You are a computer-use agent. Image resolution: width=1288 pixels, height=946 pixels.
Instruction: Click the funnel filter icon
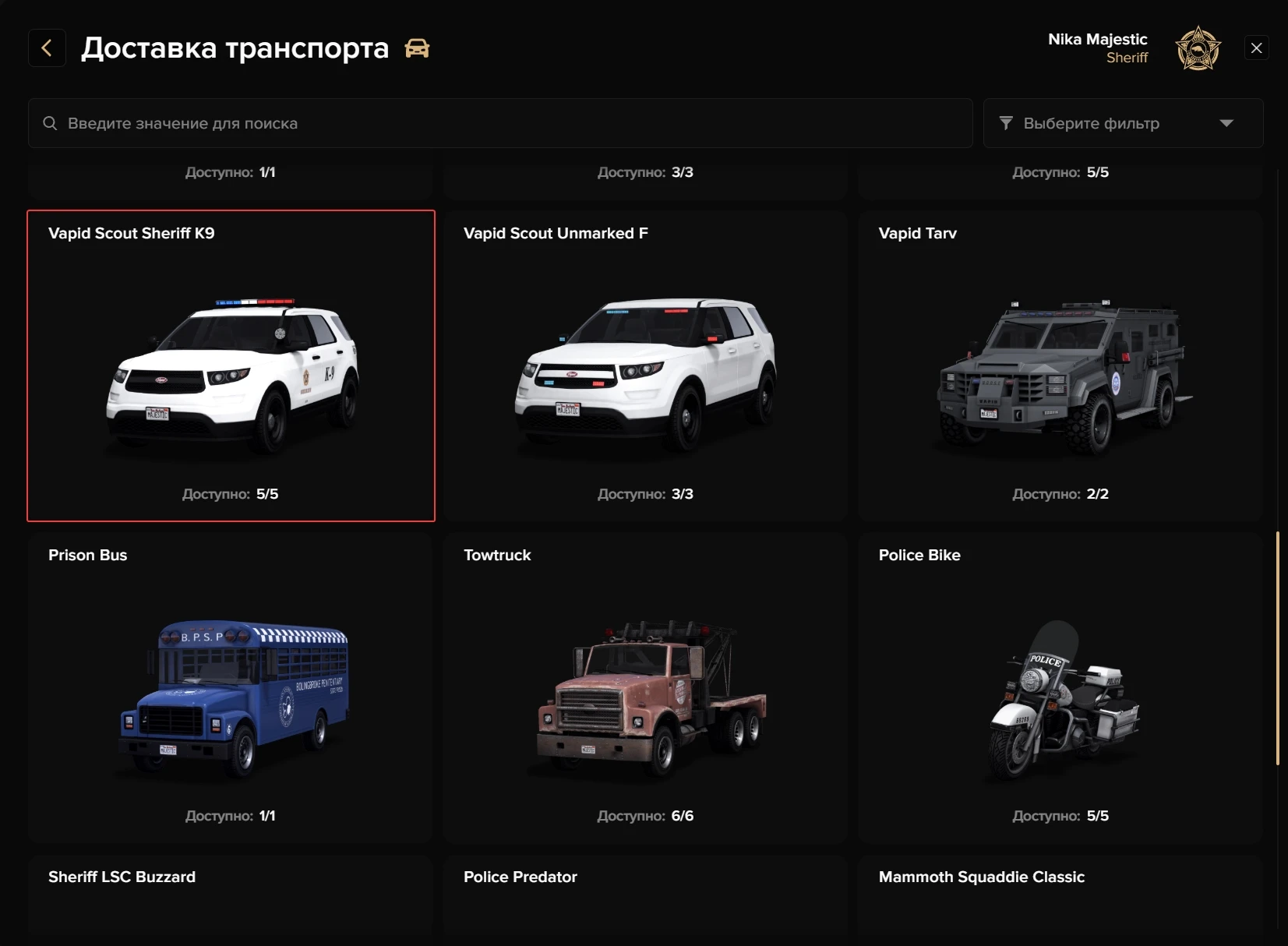click(x=1006, y=123)
